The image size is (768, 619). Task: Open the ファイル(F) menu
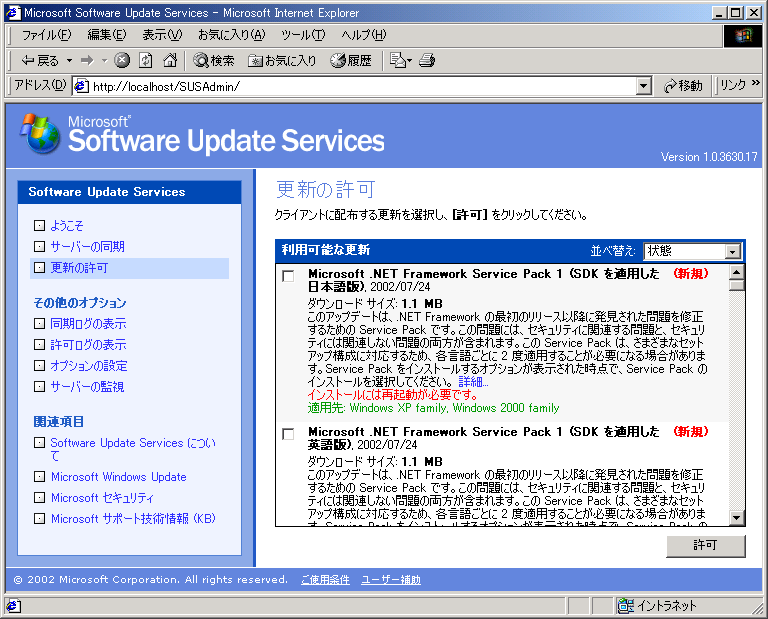click(x=47, y=35)
